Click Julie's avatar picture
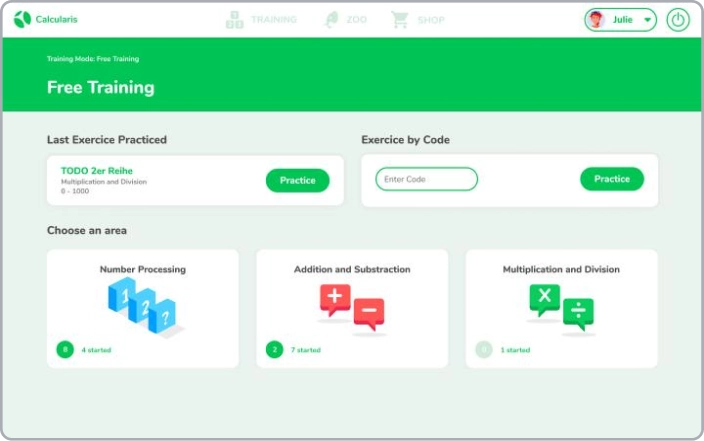This screenshot has height=441, width=704. tap(597, 20)
